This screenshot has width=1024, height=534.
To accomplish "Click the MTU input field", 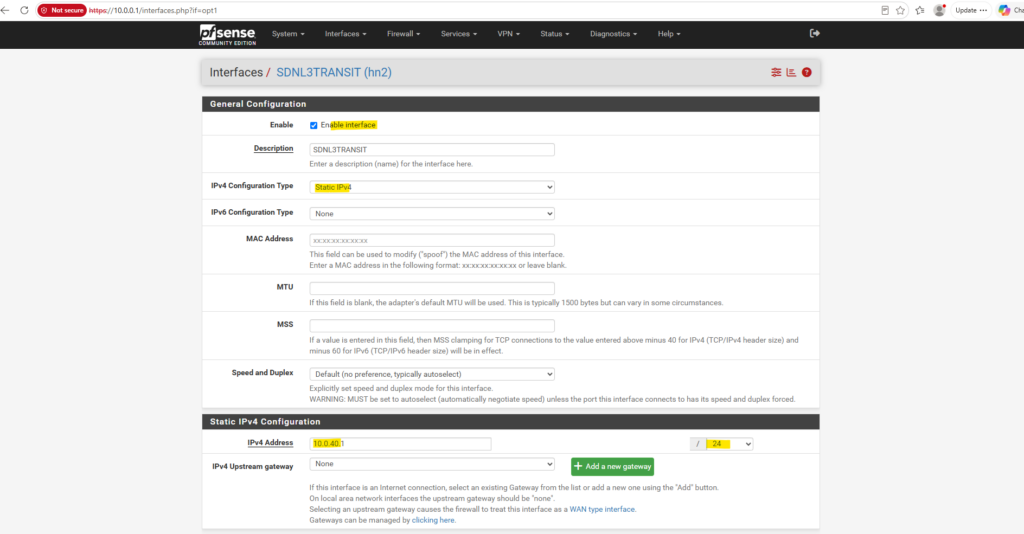I will coord(432,289).
